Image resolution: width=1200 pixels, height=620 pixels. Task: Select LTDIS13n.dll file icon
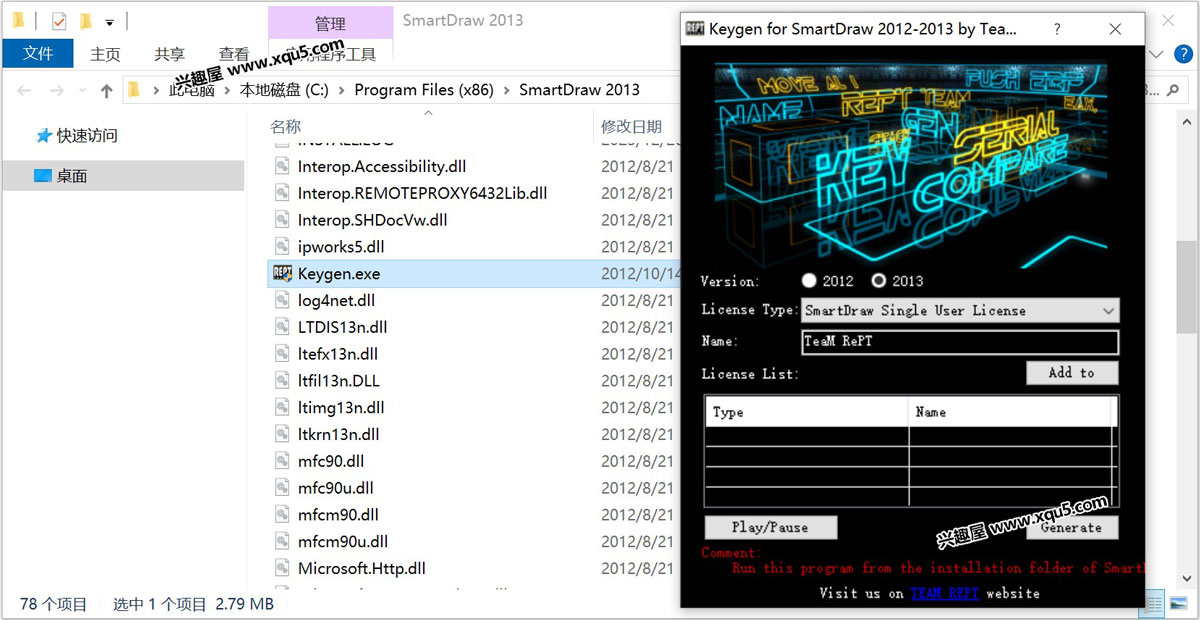(x=282, y=327)
